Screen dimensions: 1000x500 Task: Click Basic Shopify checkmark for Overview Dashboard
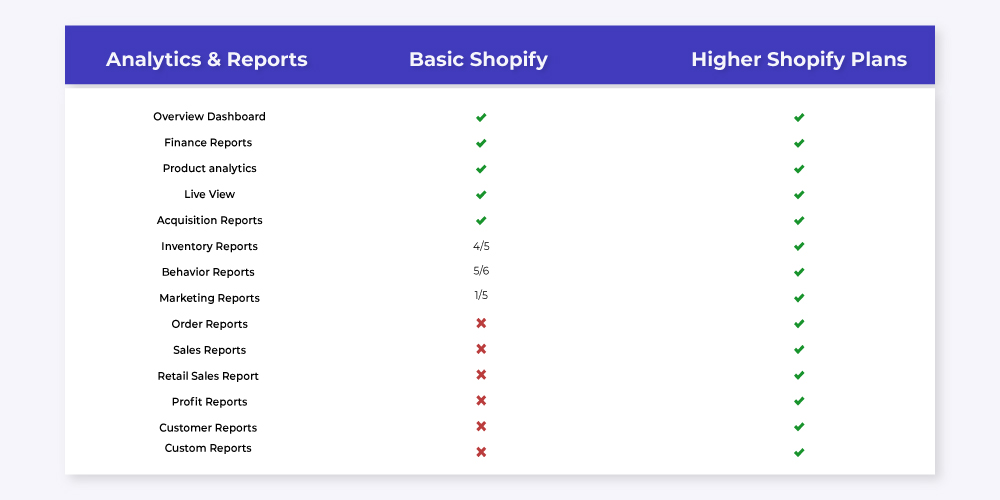click(481, 117)
